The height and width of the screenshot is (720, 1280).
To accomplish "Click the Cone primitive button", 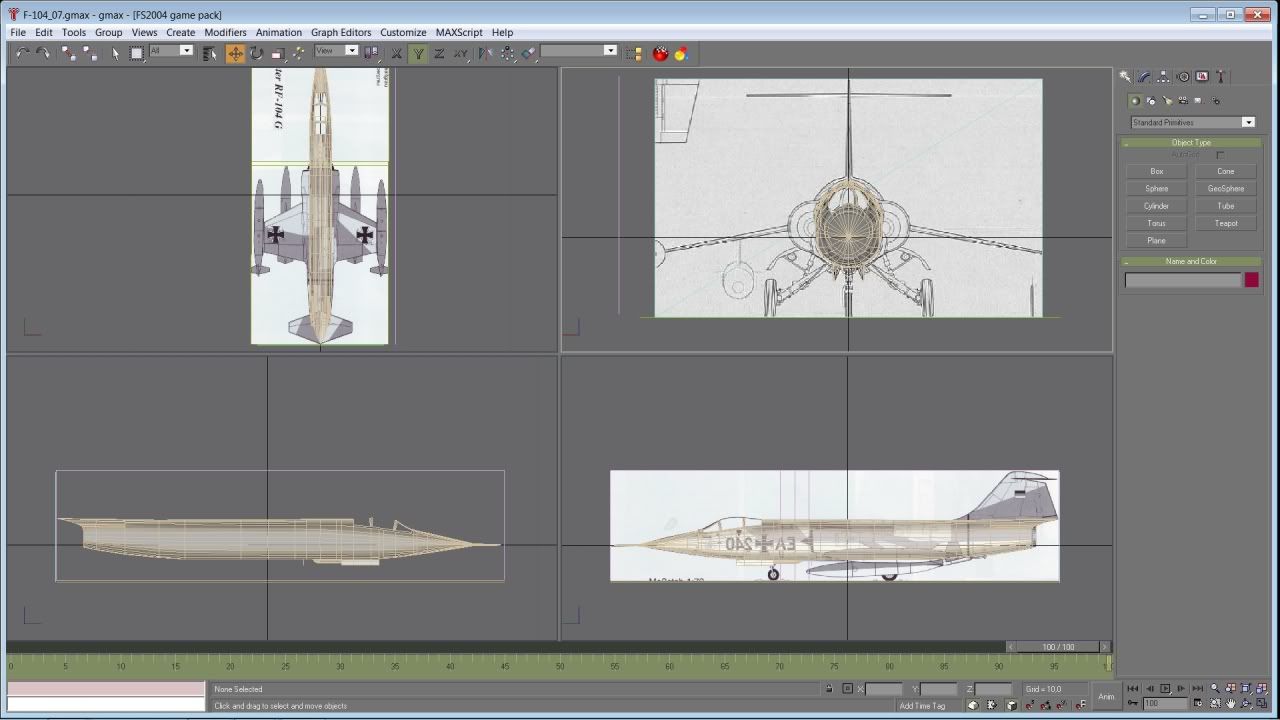I will tap(1226, 171).
